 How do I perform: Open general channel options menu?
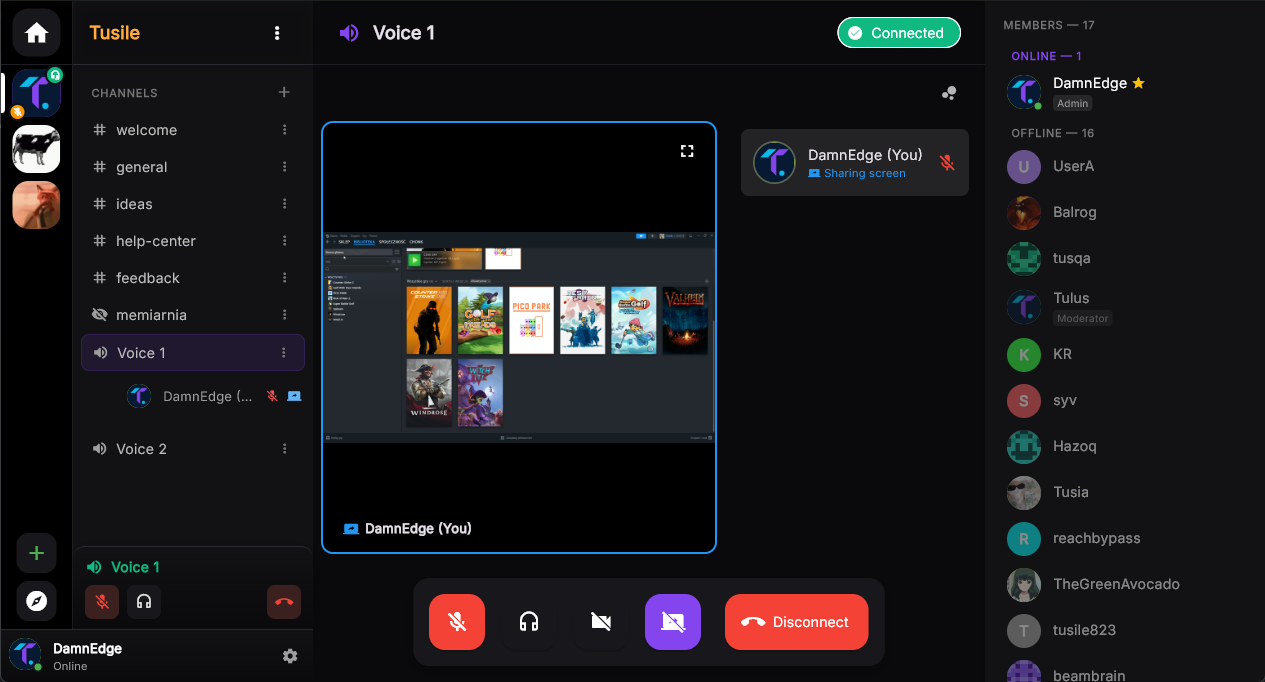tap(285, 167)
